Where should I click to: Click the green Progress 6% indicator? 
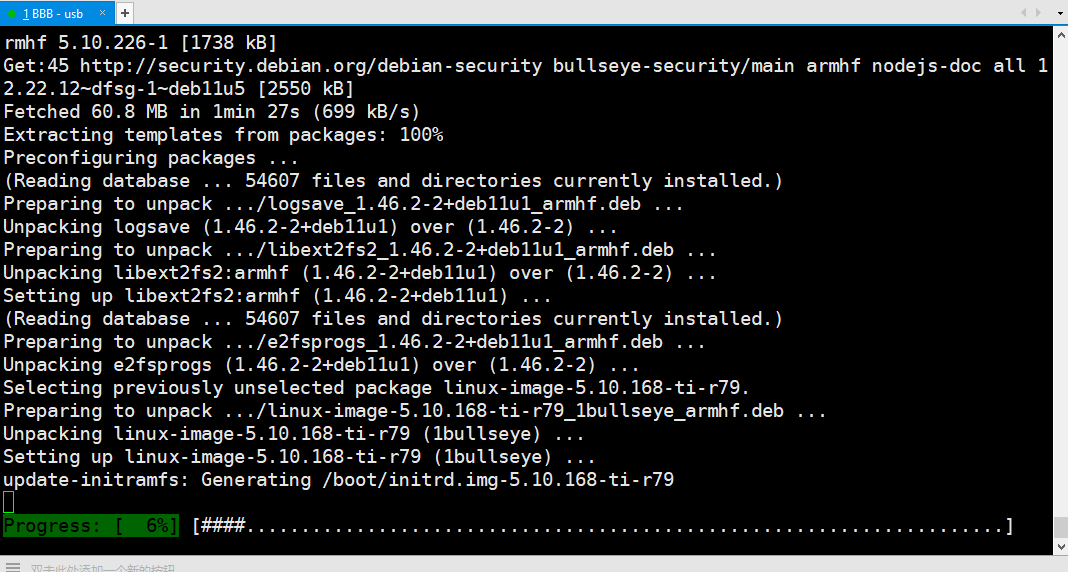(91, 526)
